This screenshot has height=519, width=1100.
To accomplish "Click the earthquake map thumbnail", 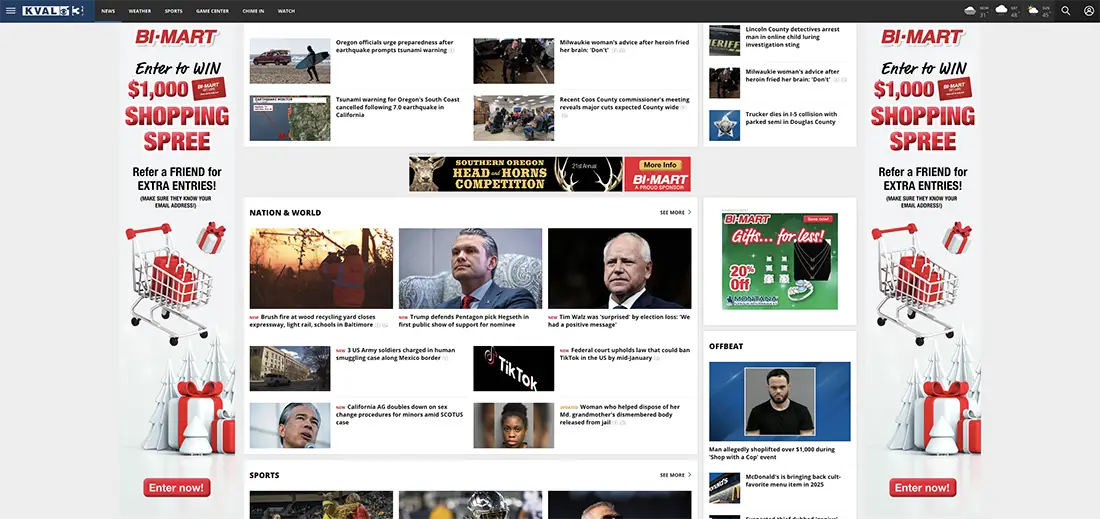I will point(290,118).
